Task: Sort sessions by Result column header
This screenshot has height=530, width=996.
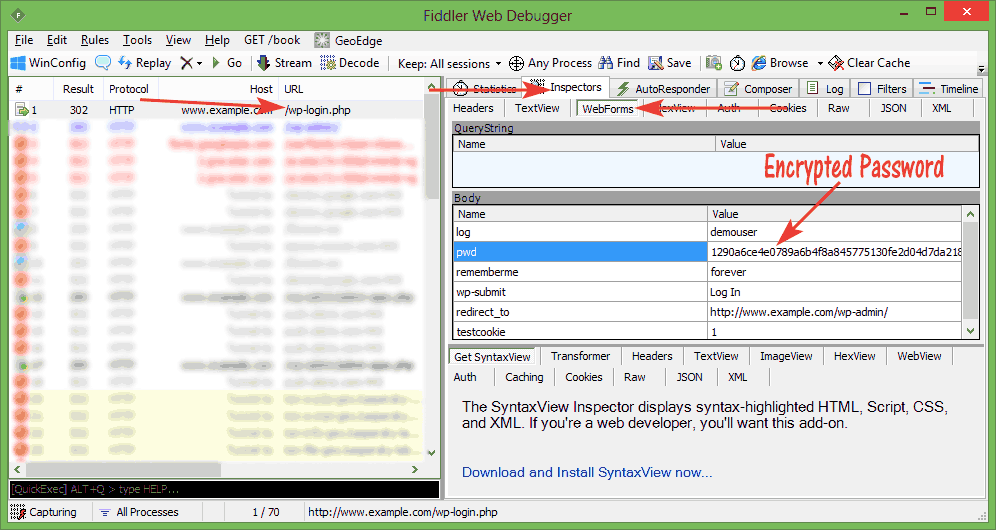Action: pos(78,89)
